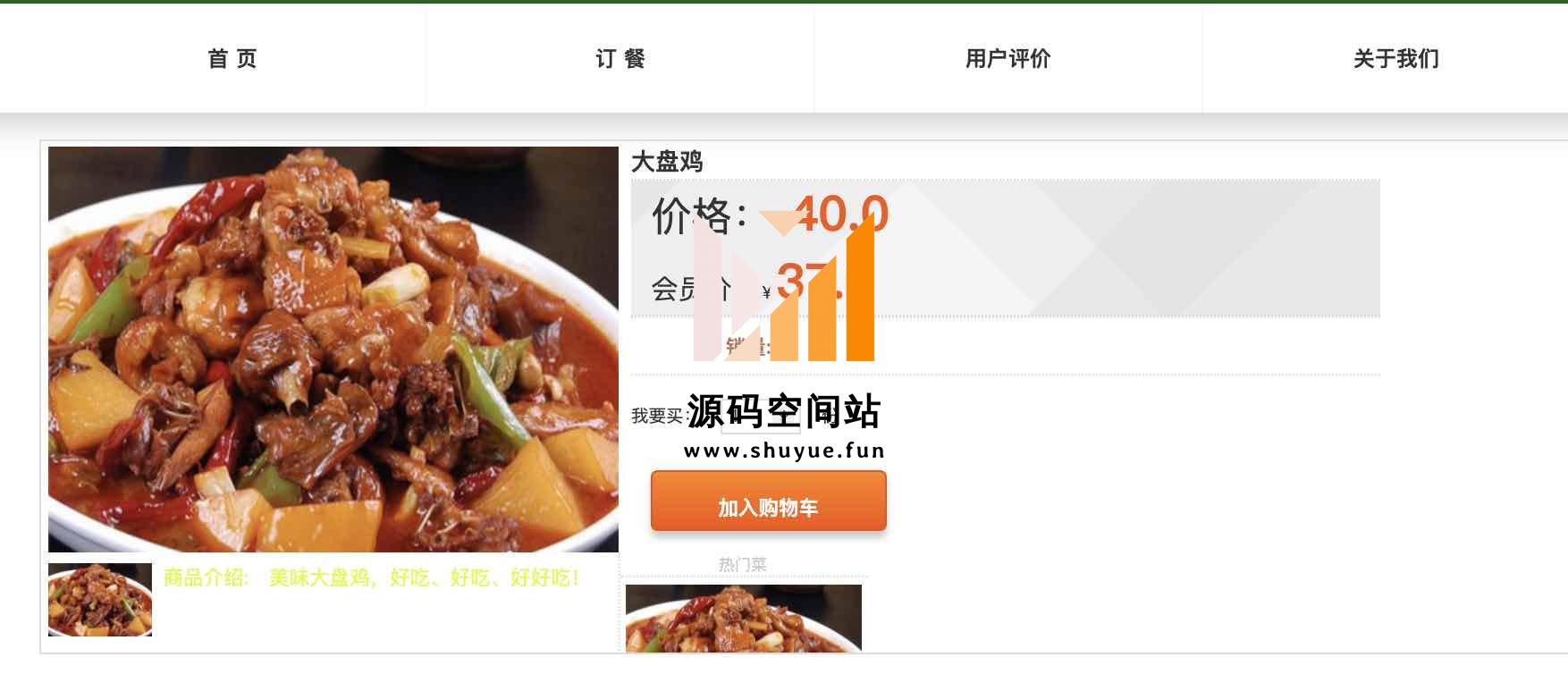1568x674 pixels.
Task: Open the 关于我们 about tab
Action: click(1395, 59)
